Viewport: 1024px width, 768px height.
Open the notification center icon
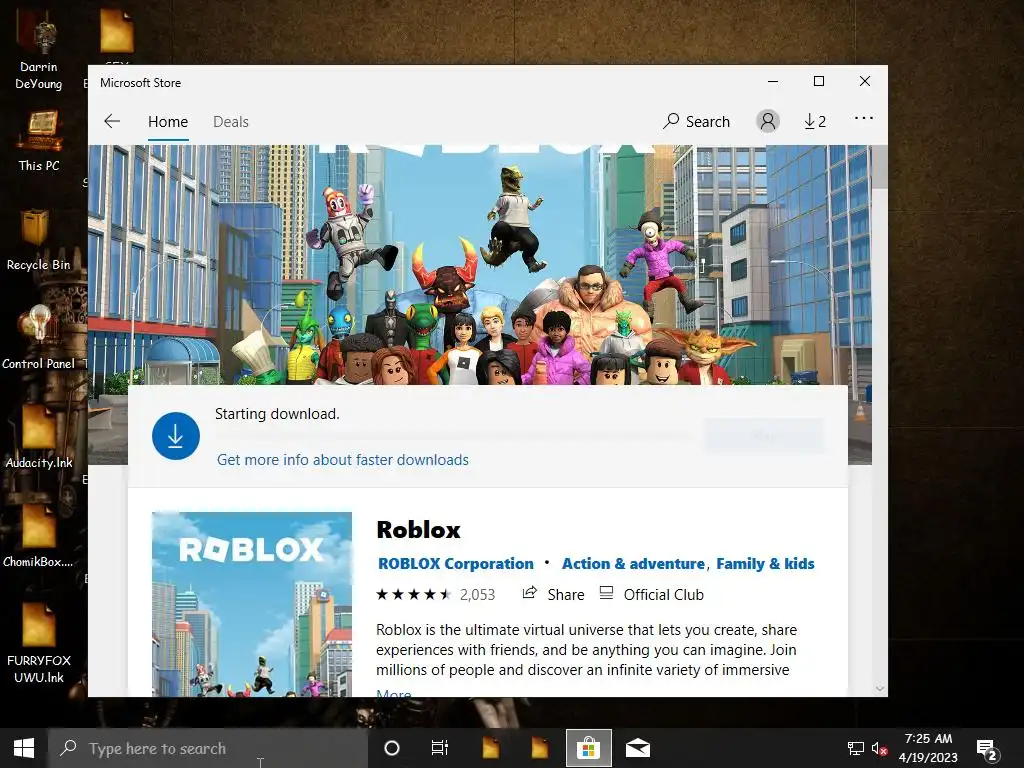point(986,749)
